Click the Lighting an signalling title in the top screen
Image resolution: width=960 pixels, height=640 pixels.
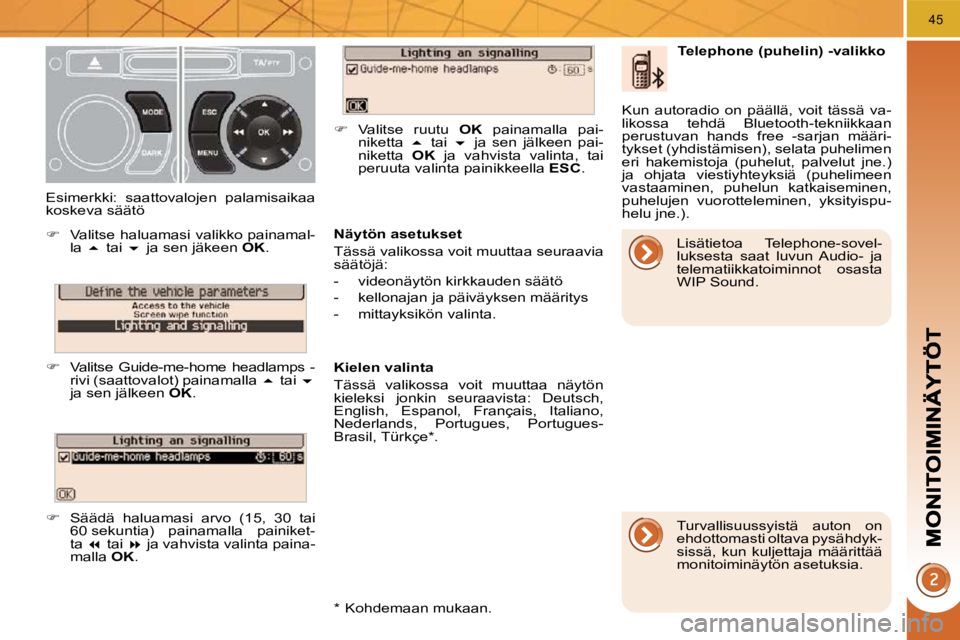pos(469,53)
